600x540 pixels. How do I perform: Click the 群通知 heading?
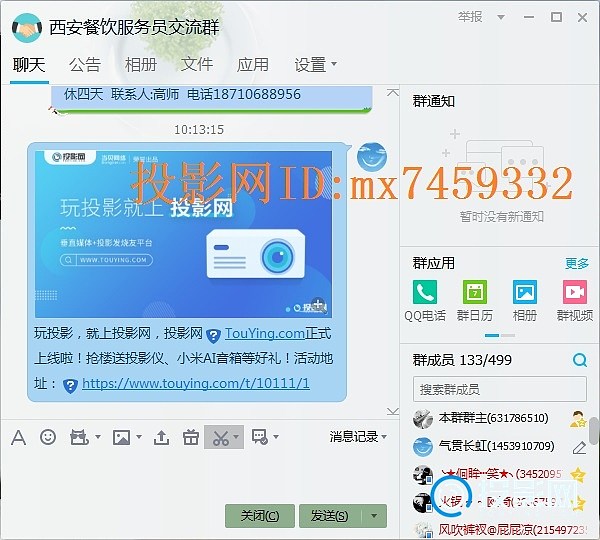[x=434, y=101]
